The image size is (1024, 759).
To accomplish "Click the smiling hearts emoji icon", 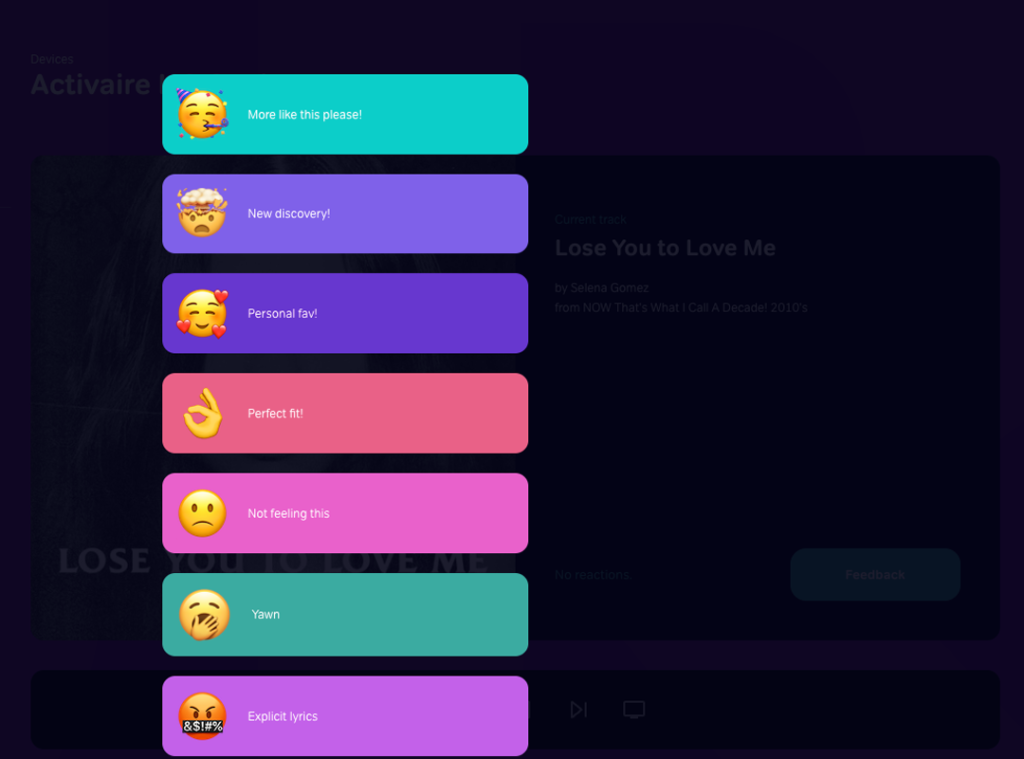I will pyautogui.click(x=202, y=314).
